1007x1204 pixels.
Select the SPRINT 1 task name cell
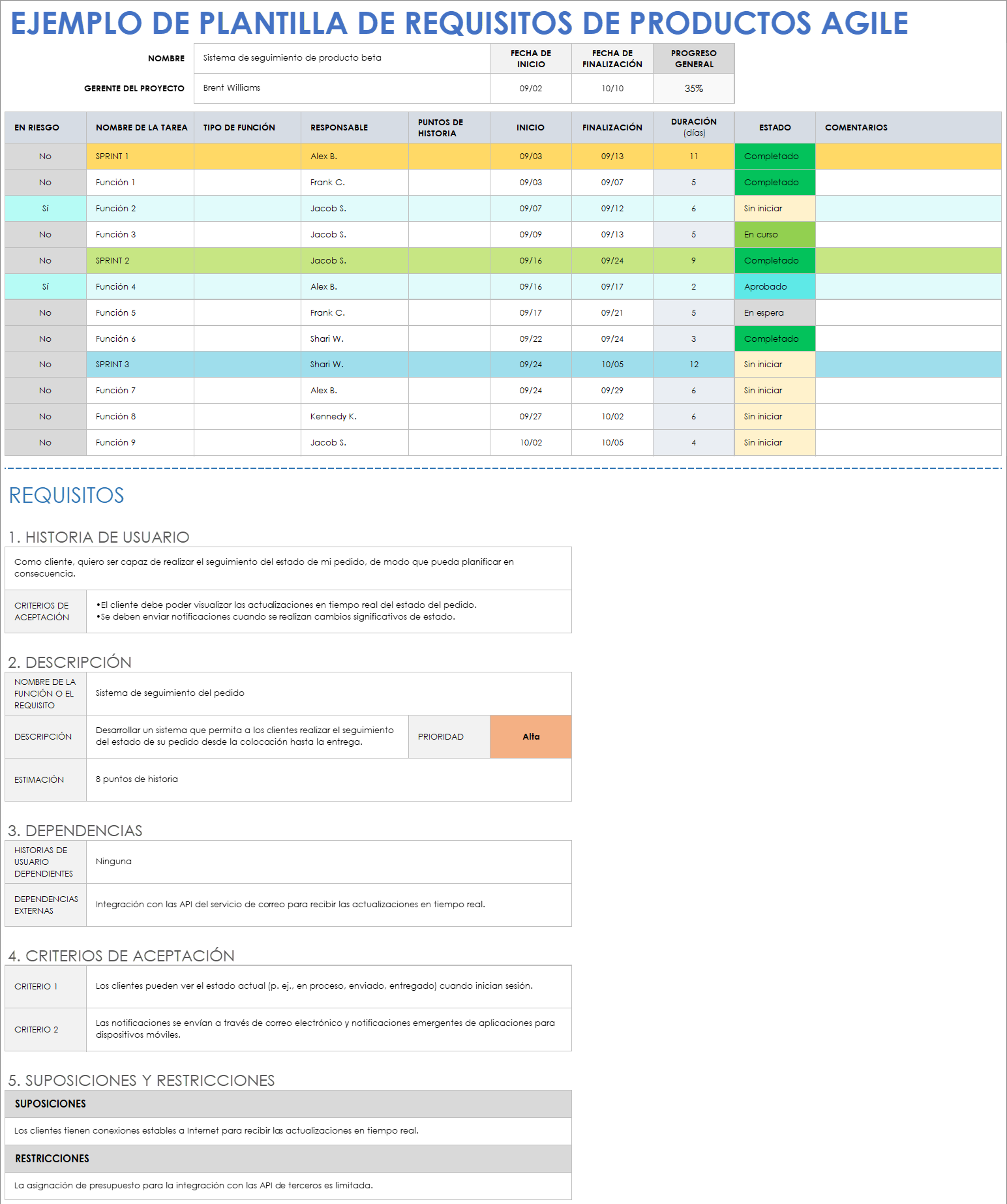[140, 157]
